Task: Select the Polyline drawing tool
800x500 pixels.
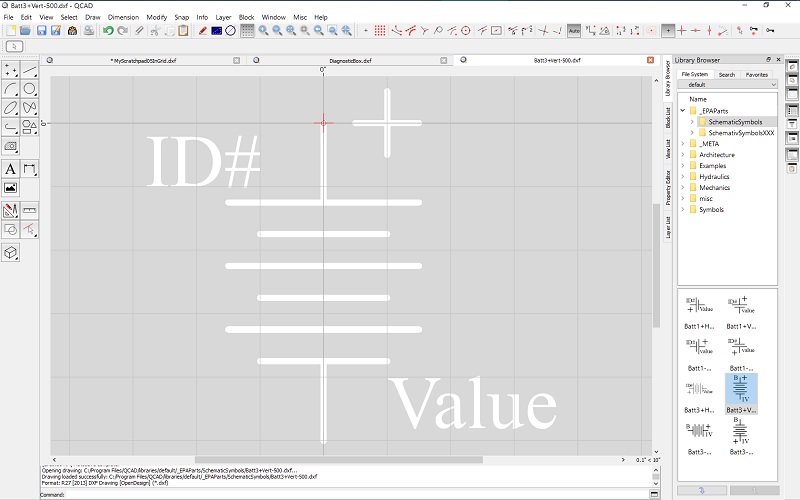Action: (11, 126)
